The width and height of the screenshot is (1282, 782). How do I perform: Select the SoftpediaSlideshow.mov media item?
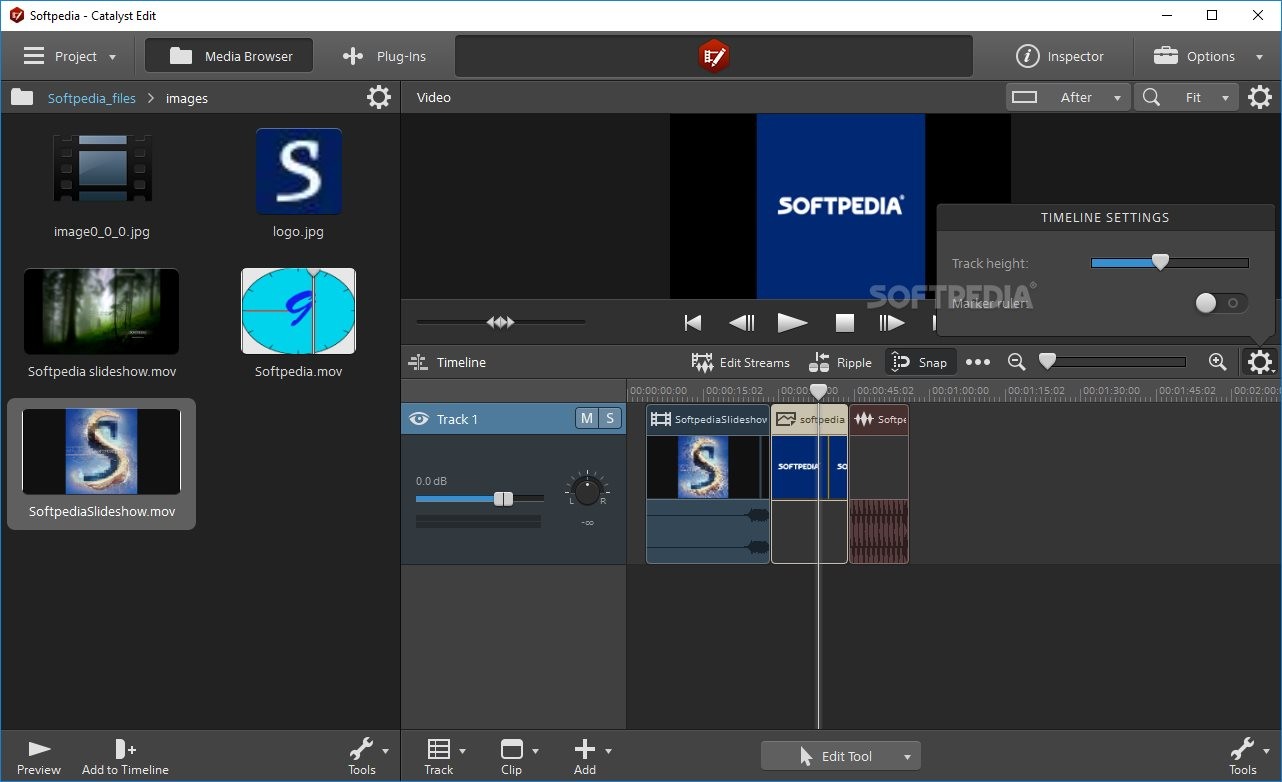pyautogui.click(x=102, y=464)
